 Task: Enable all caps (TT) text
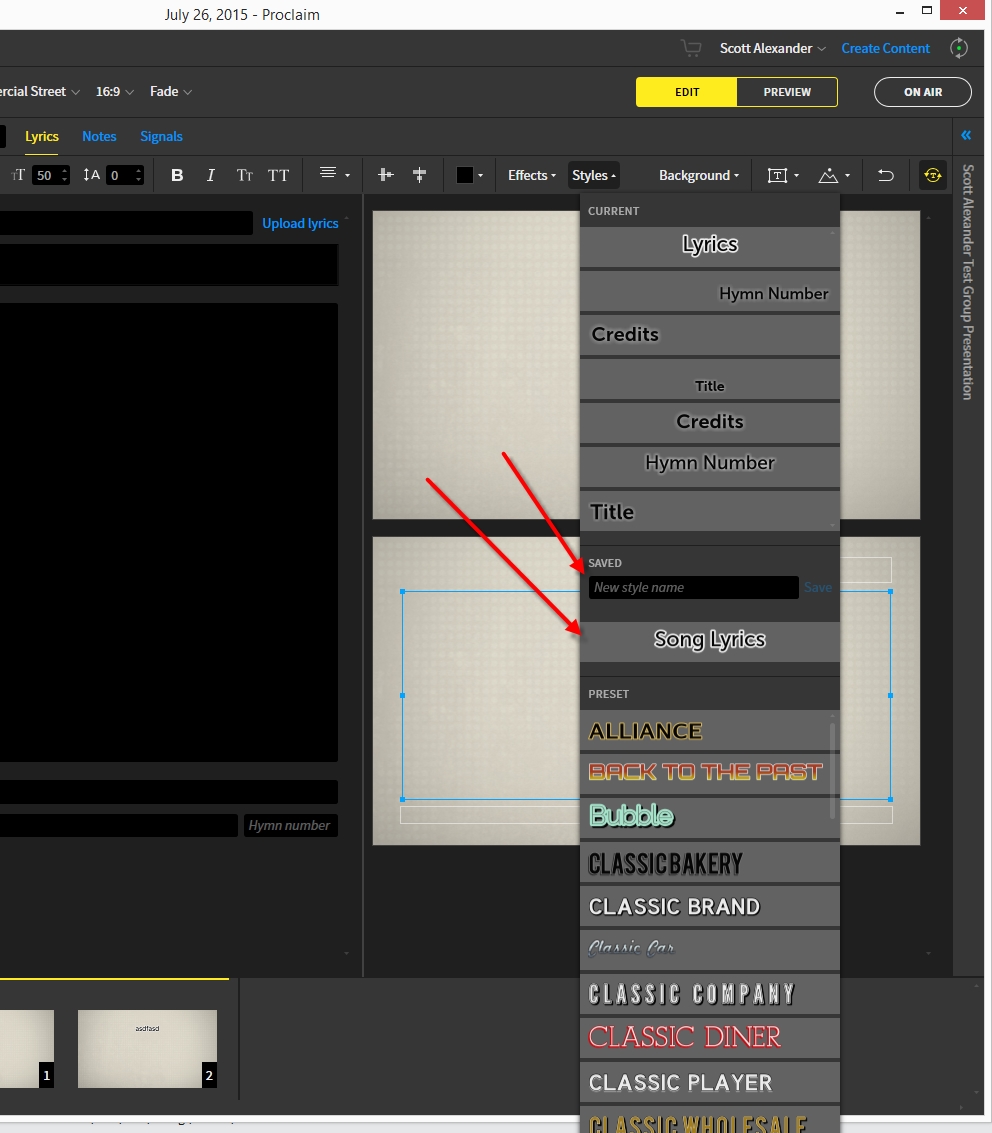[278, 175]
